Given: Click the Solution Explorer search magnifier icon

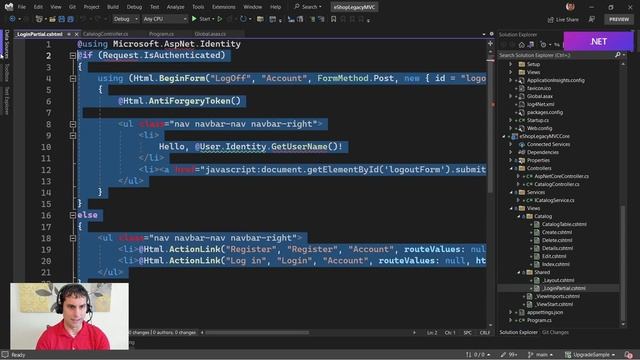Looking at the screenshot, I should coord(618,55).
